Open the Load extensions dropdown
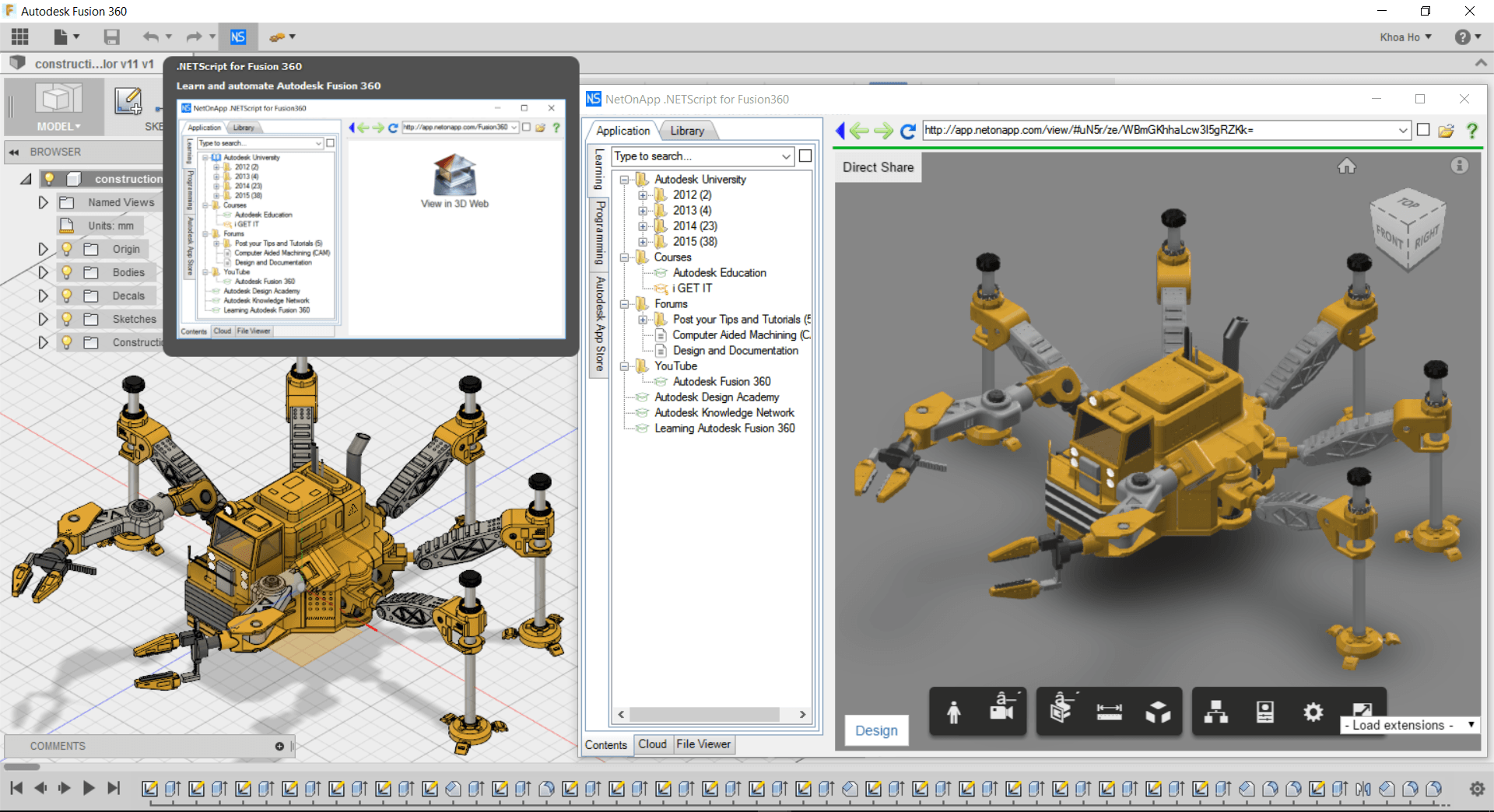 1409,725
